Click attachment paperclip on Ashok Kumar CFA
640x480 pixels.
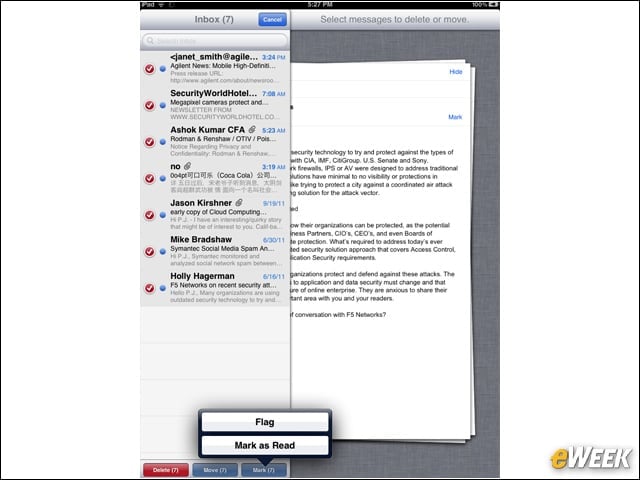pyautogui.click(x=252, y=129)
